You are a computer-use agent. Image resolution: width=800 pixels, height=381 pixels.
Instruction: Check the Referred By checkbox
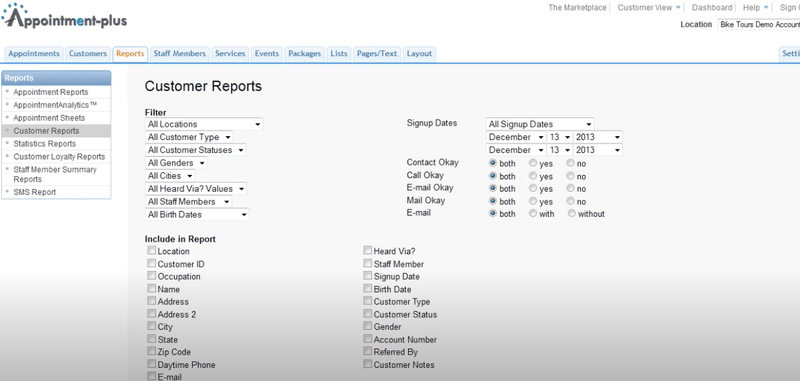(x=368, y=351)
